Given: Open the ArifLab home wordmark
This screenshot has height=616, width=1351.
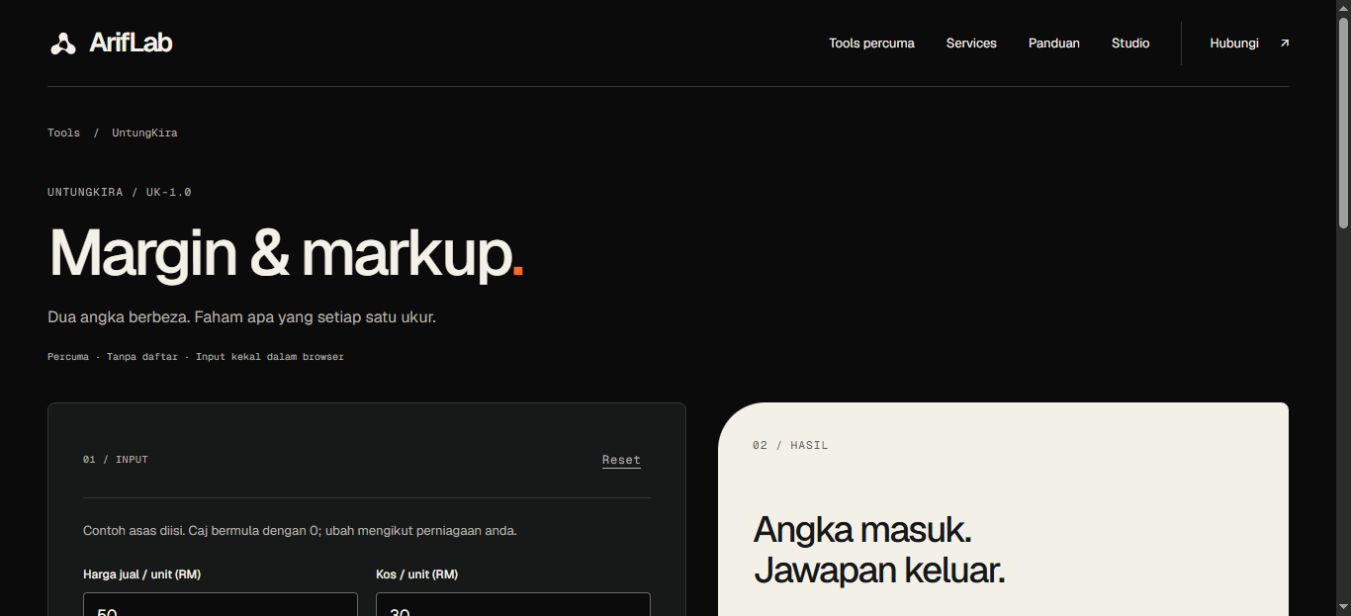Looking at the screenshot, I should (130, 43).
